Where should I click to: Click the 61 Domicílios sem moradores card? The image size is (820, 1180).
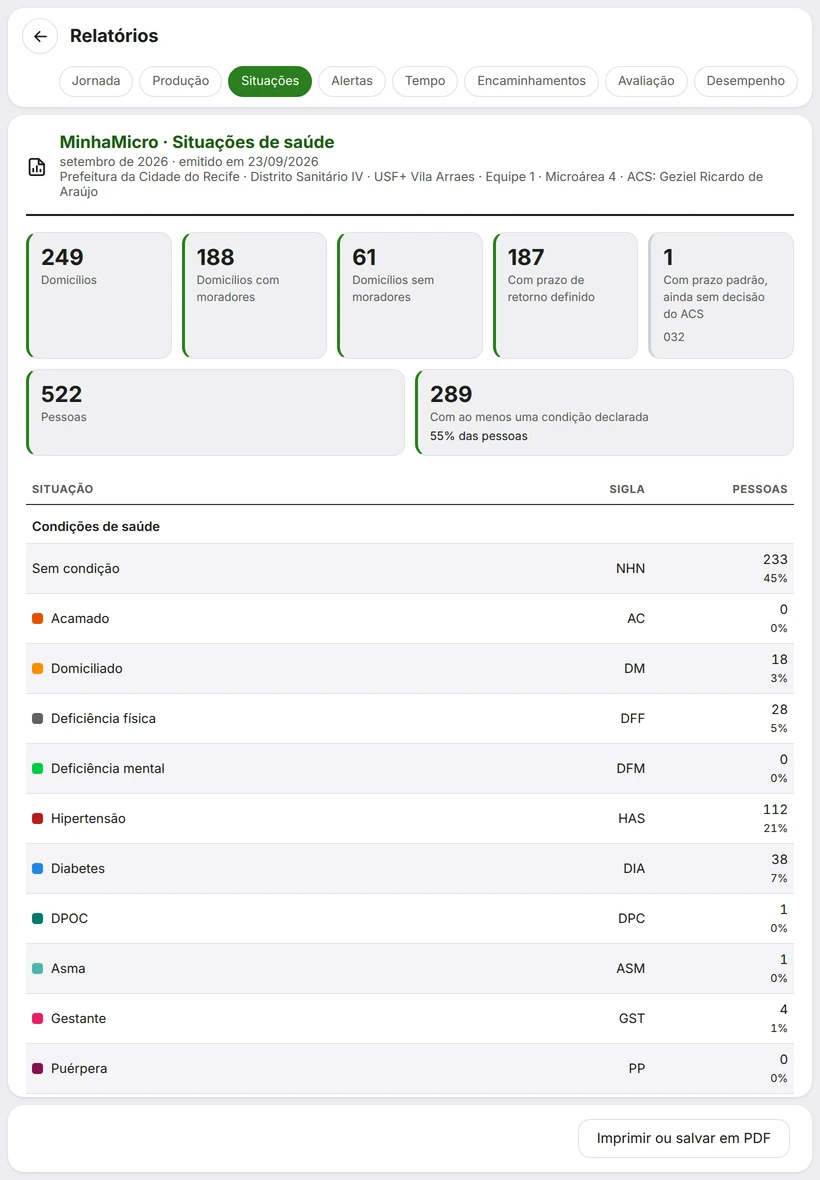coord(410,295)
